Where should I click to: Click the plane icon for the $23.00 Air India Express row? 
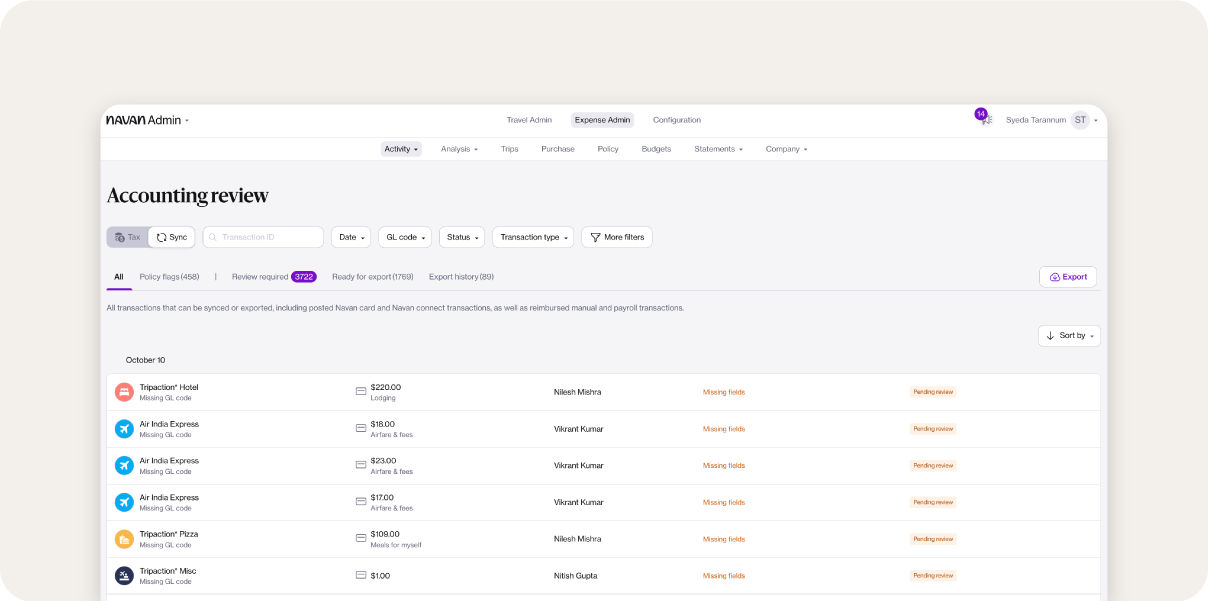[x=124, y=466]
